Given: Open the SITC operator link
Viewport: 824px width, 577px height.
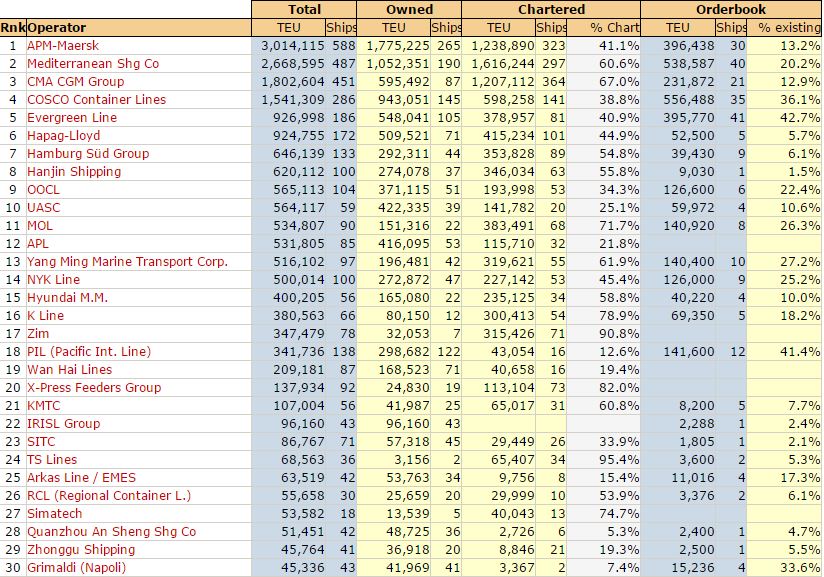Looking at the screenshot, I should pos(41,441).
